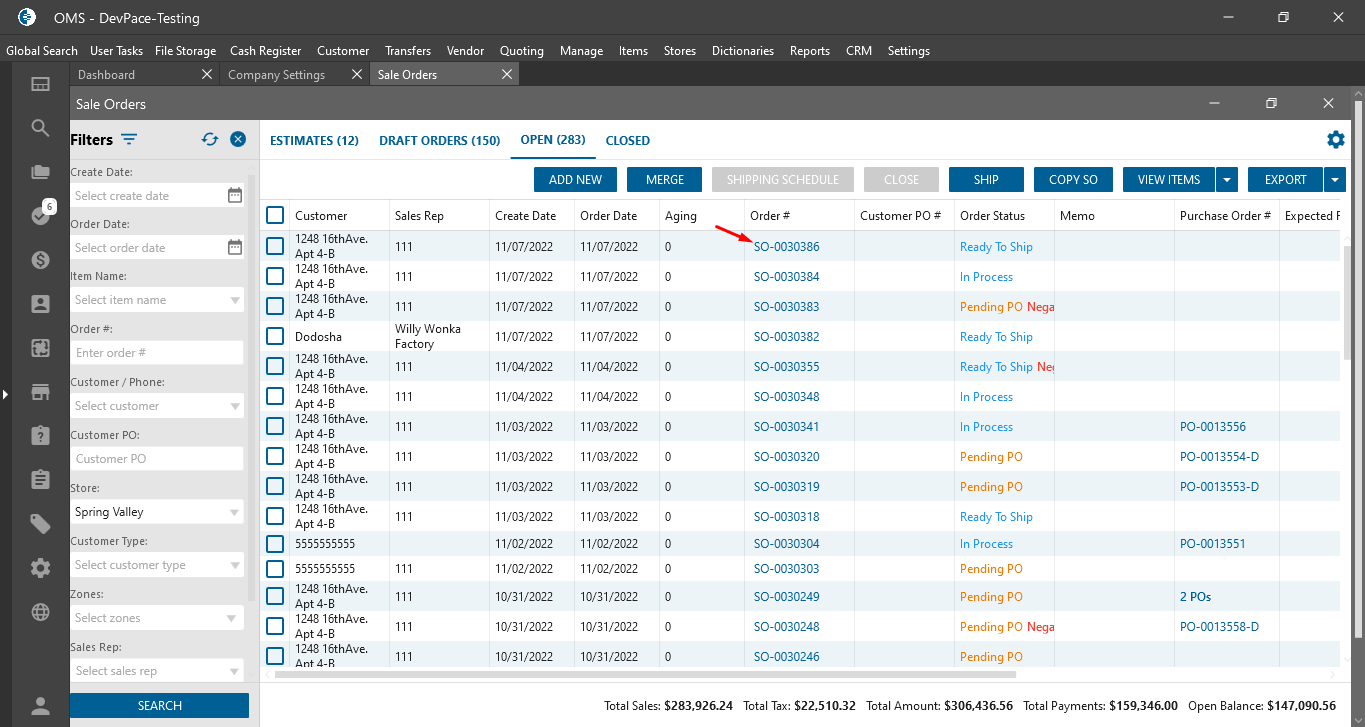1365x727 pixels.
Task: Open the Reports menu
Action: click(x=809, y=51)
